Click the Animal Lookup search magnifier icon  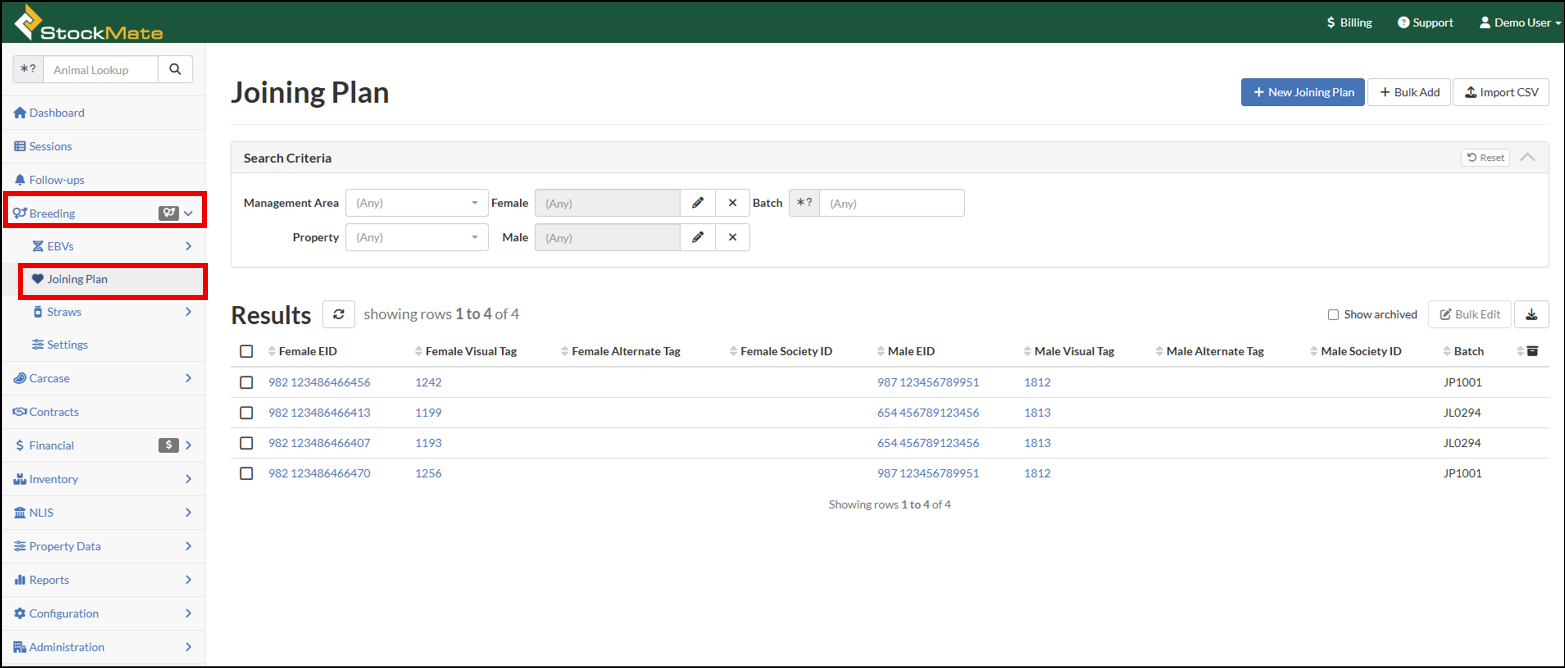pos(175,69)
